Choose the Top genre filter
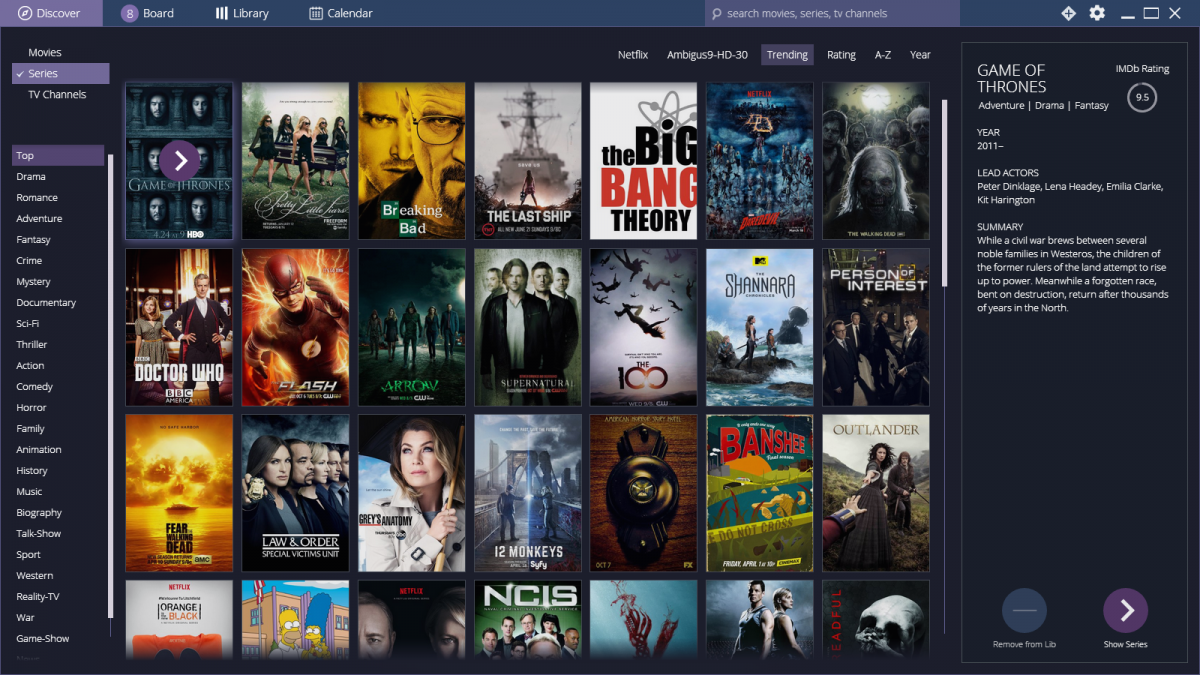Screen dimensions: 1200x675 (x=58, y=155)
